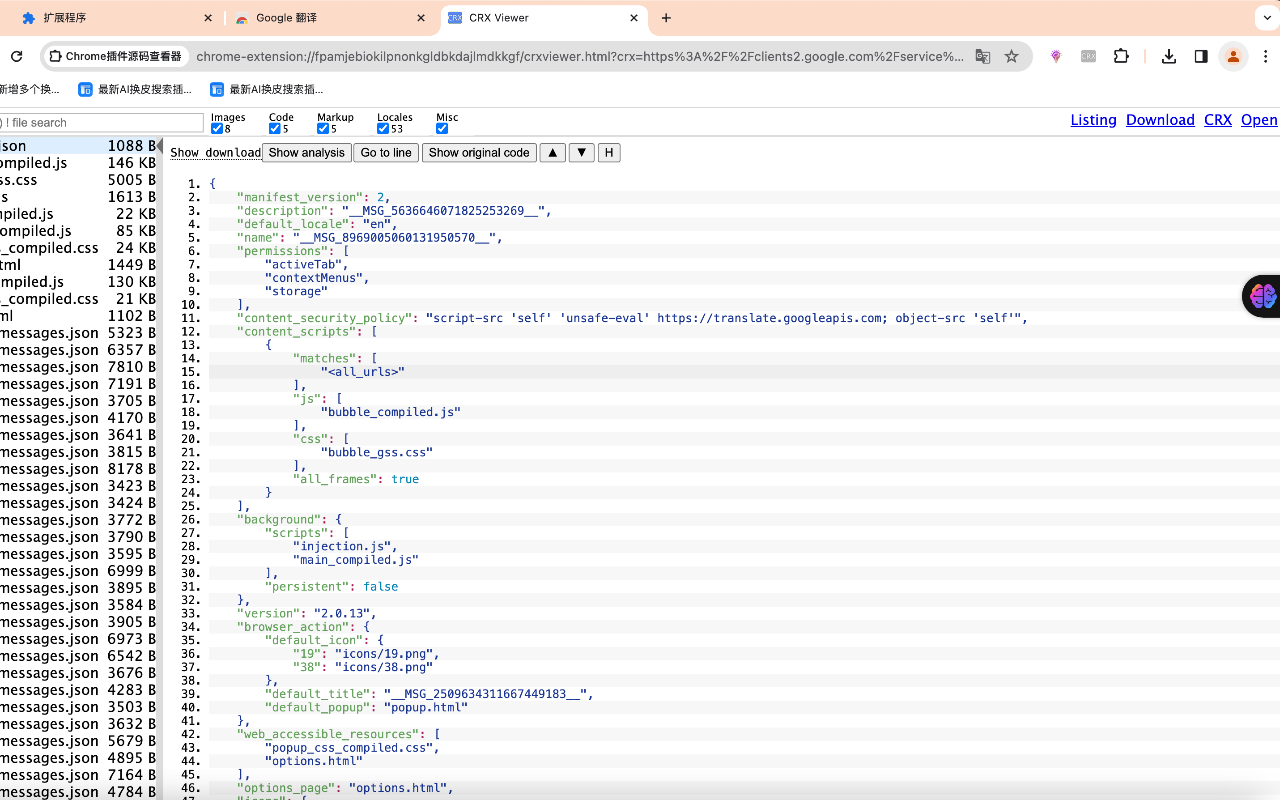
Task: Toggle the Code file filter checkbox
Action: [275, 129]
